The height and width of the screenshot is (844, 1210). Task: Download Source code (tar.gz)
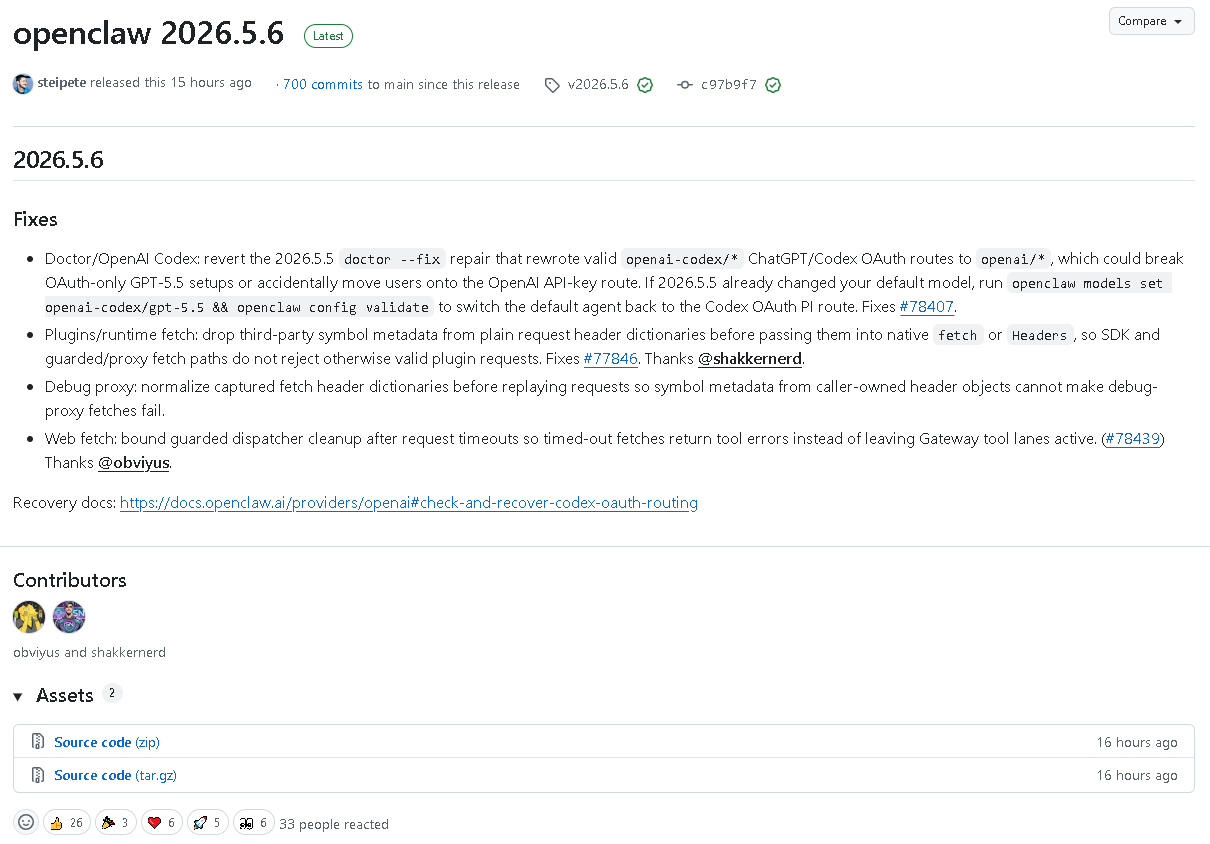(115, 775)
